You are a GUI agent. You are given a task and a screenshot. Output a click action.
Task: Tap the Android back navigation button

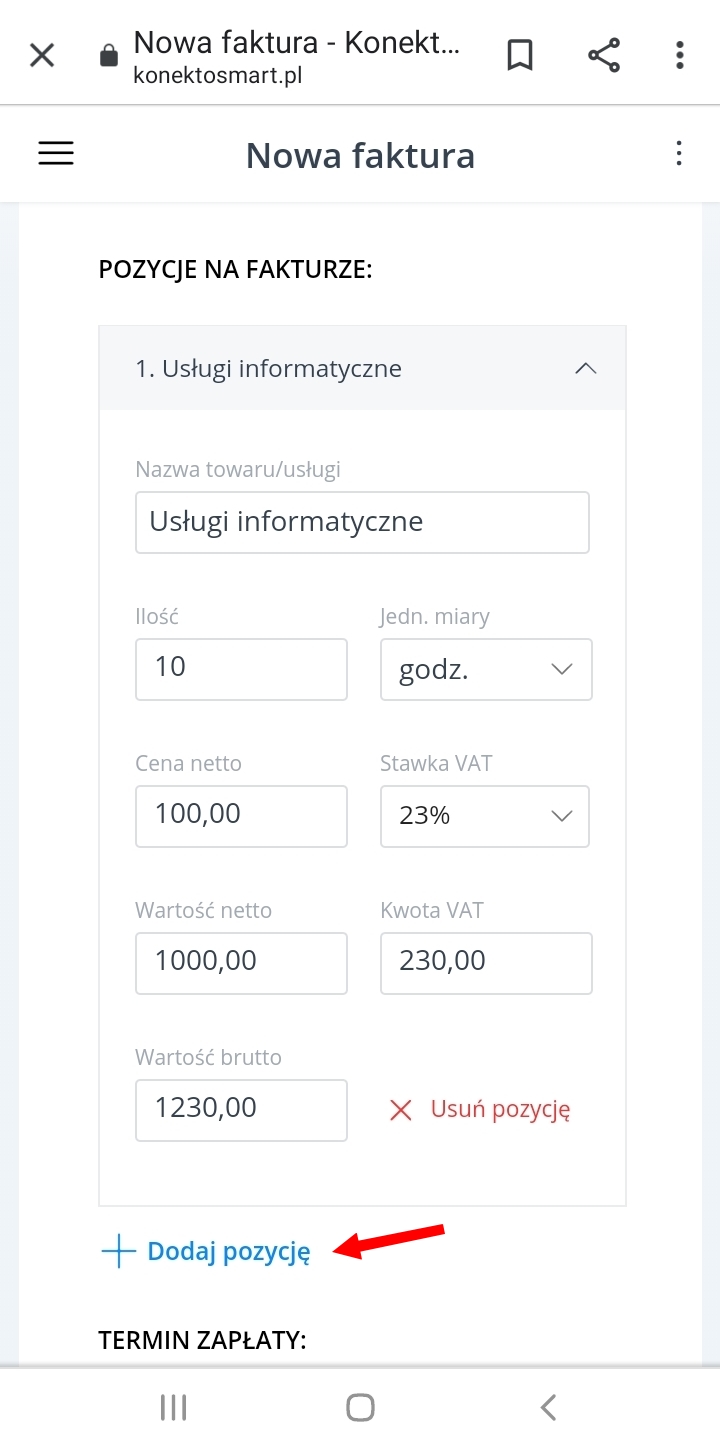pos(548,1408)
